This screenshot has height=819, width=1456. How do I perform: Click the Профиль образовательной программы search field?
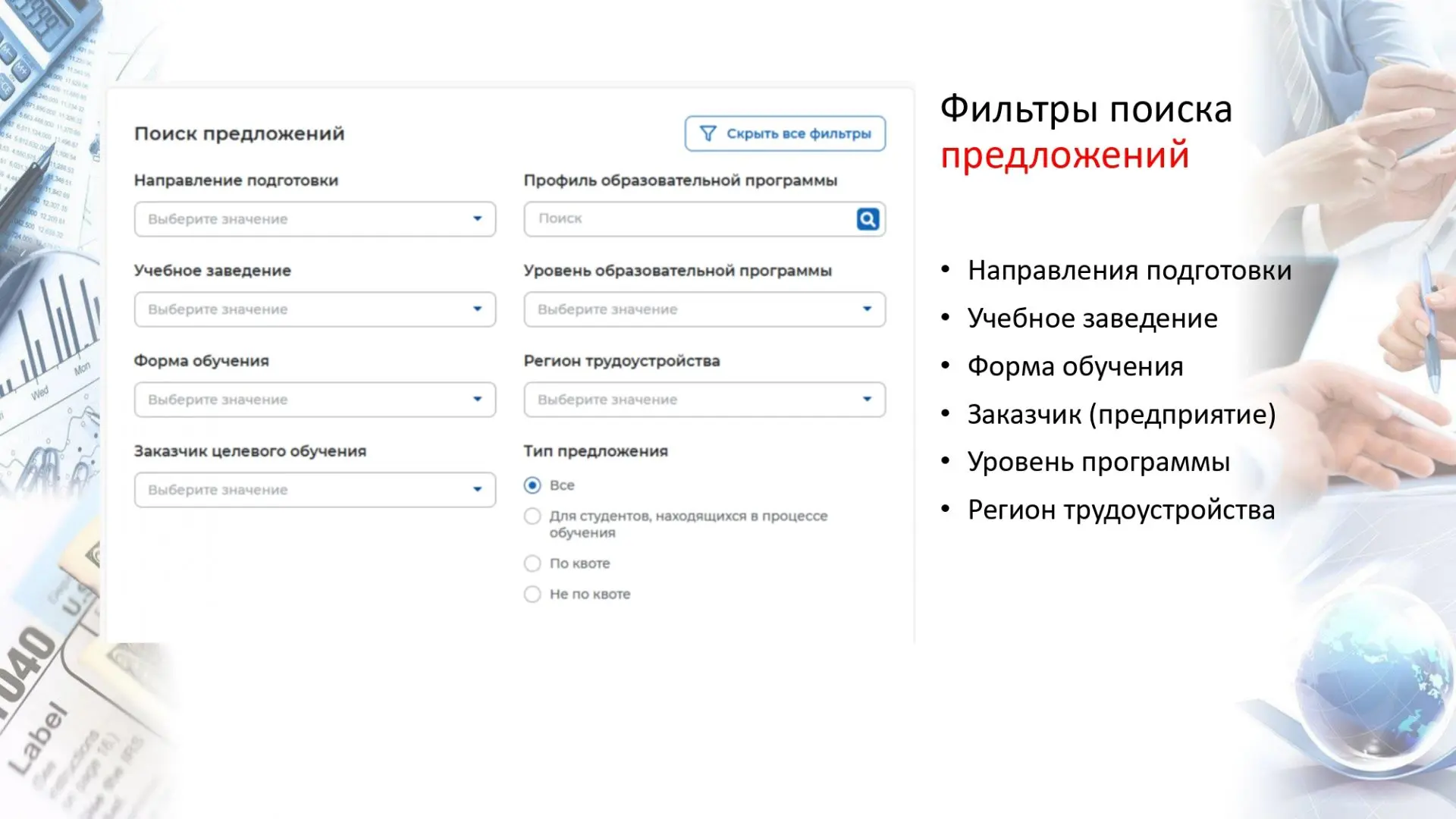(x=686, y=219)
